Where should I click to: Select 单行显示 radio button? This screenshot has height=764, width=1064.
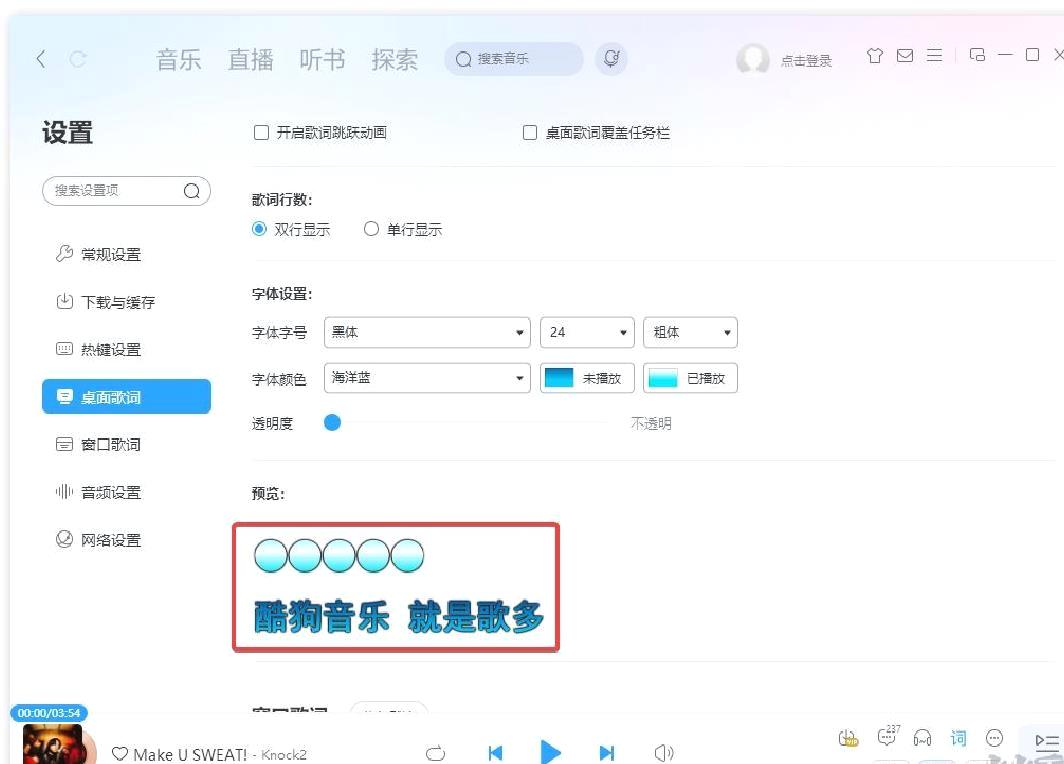click(371, 229)
